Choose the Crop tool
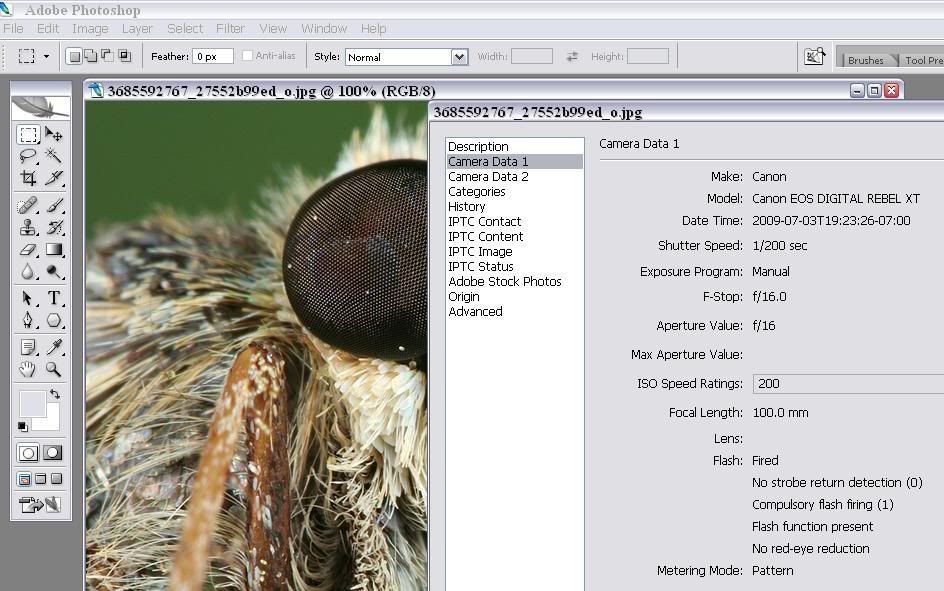Viewport: 944px width, 591px height. (28, 178)
